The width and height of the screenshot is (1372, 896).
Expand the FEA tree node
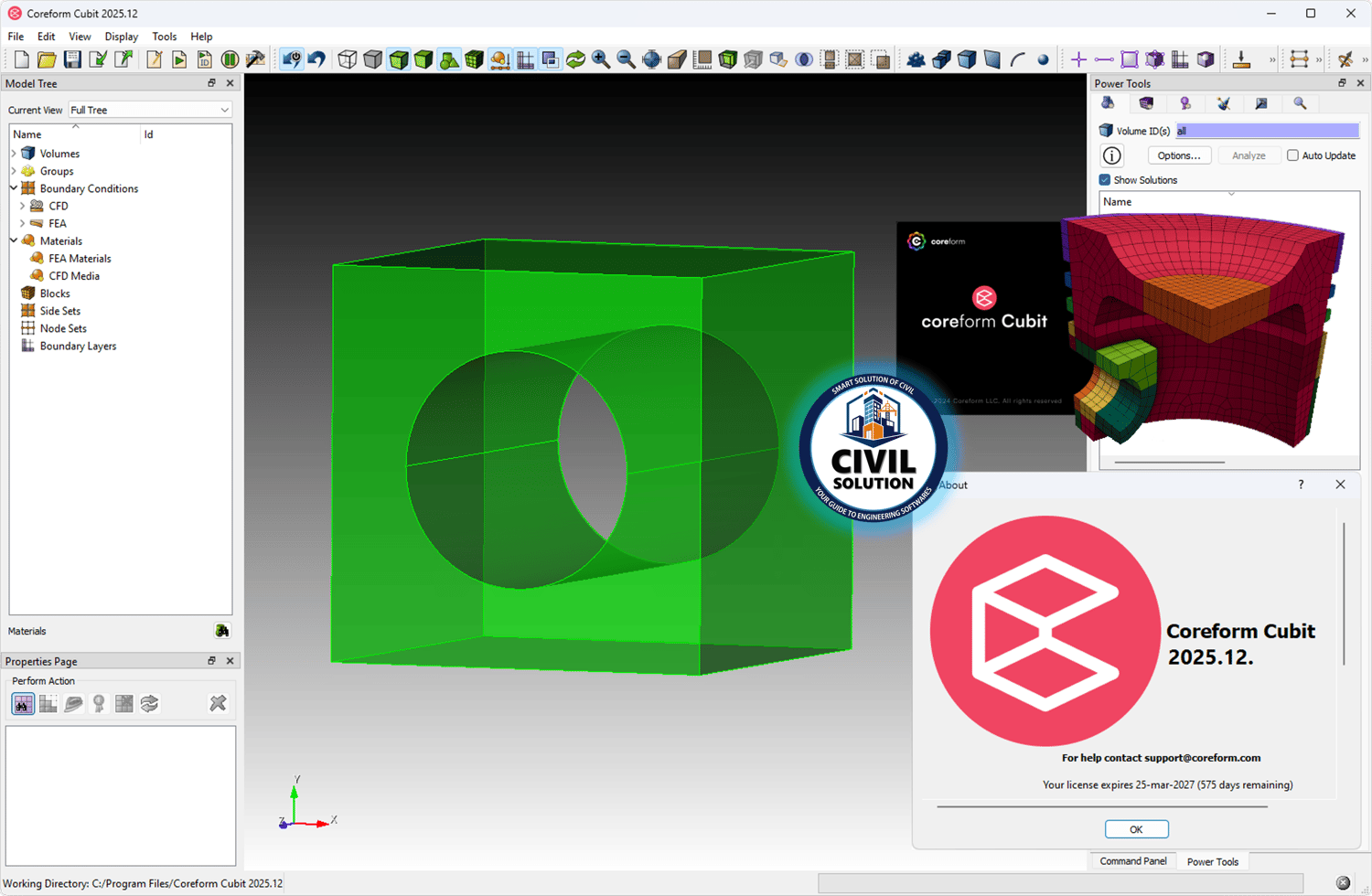(23, 223)
